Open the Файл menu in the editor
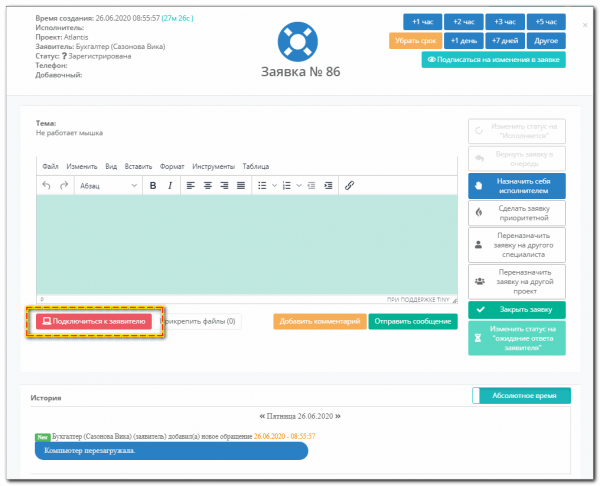The width and height of the screenshot is (600, 486). coord(50,167)
